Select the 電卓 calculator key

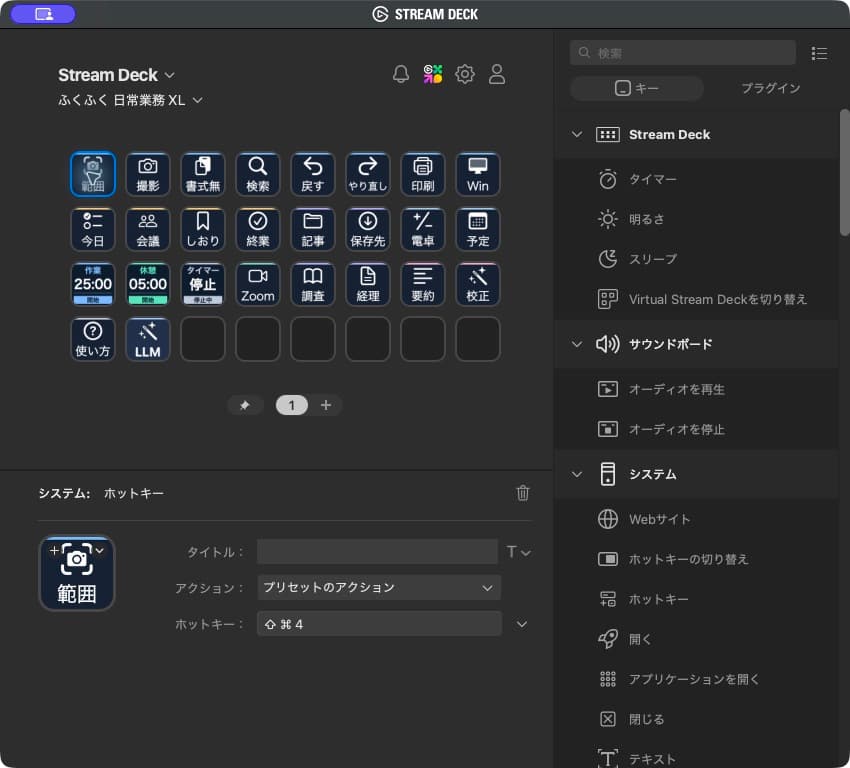(x=423, y=229)
